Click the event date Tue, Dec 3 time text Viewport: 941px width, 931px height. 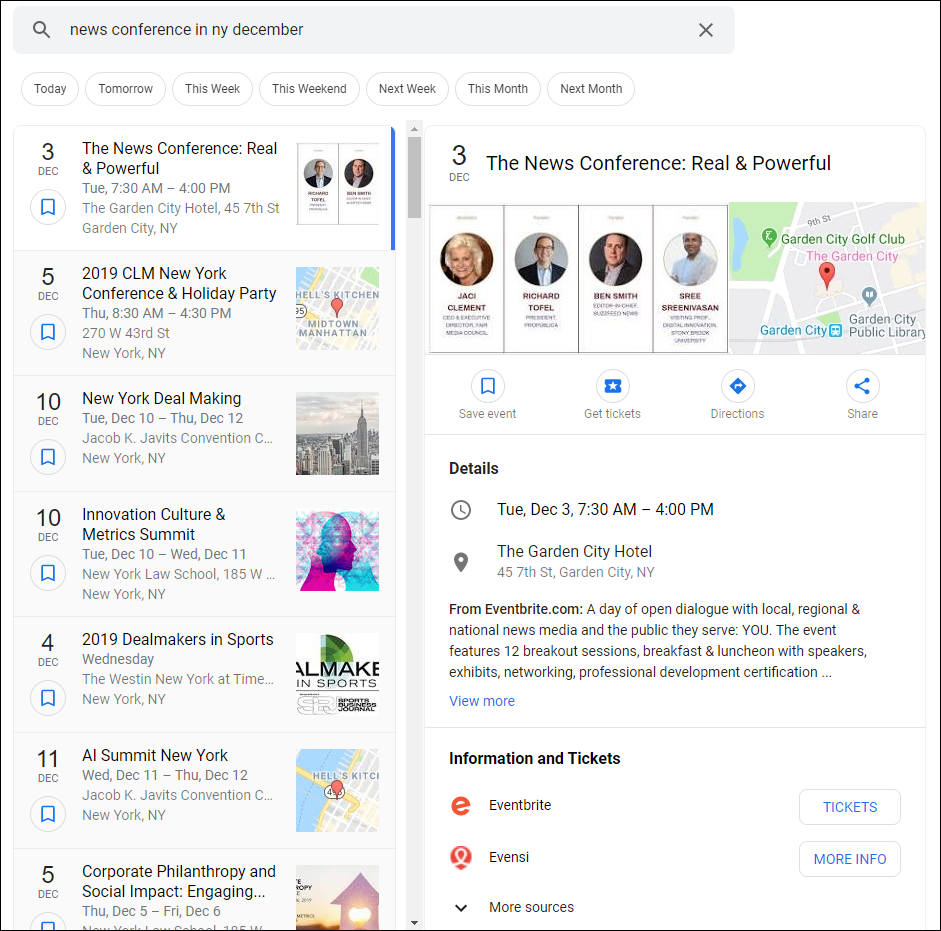click(x=605, y=510)
